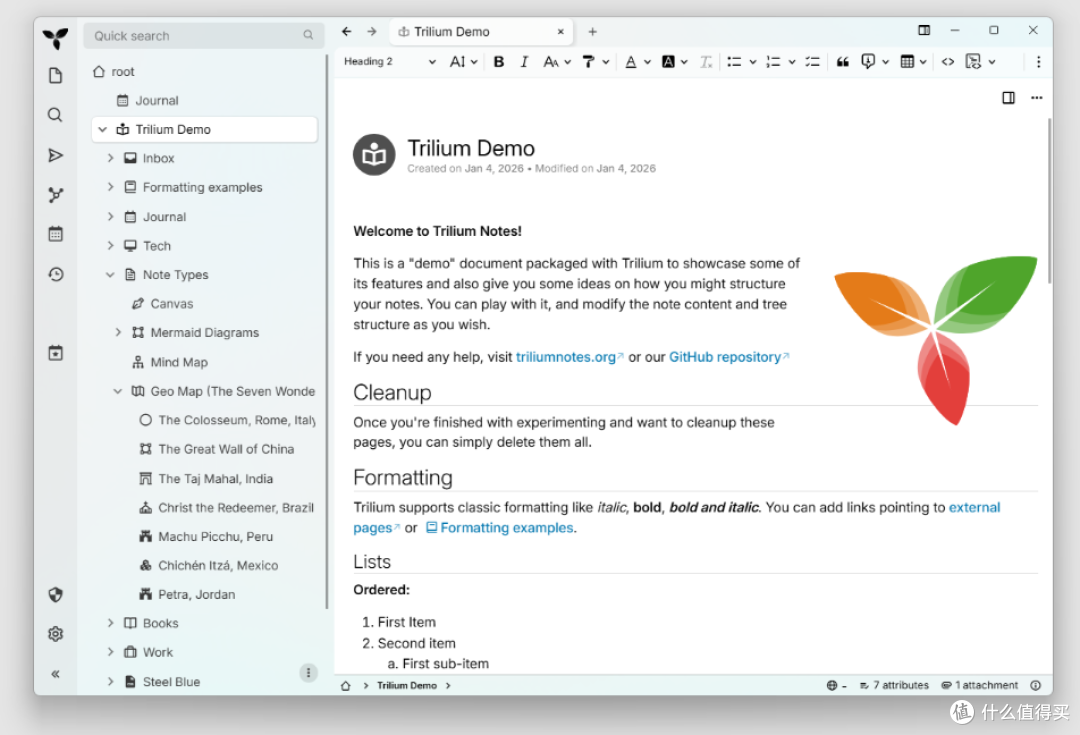The height and width of the screenshot is (735, 1080).
Task: Open the Heading 2 style dropdown
Action: 390,62
